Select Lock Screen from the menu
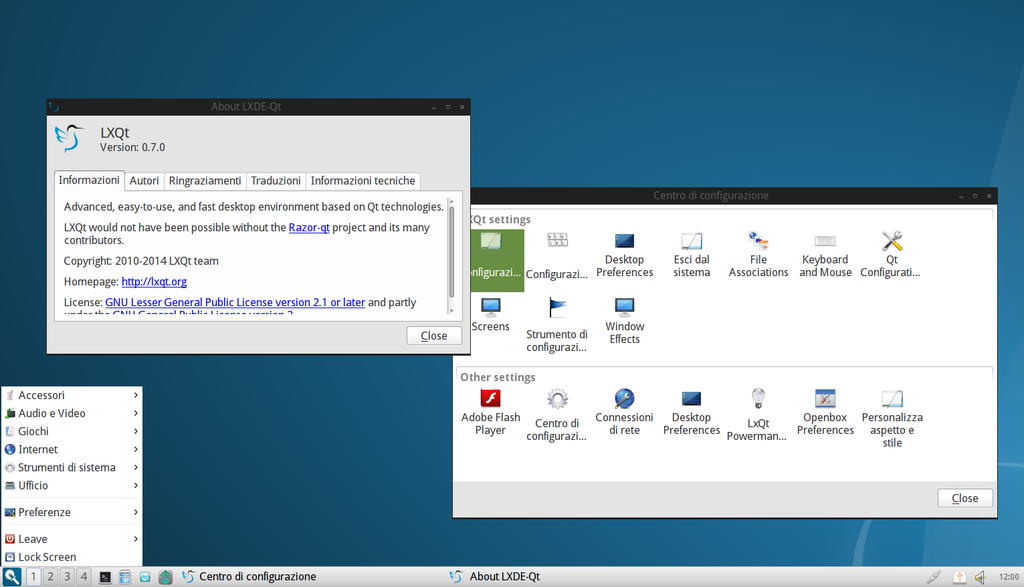Viewport: 1024px width, 587px height. point(47,557)
